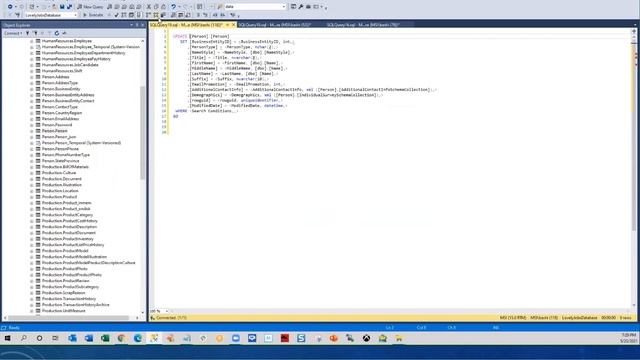Select Person.PersonPhone table
The width and height of the screenshot is (640, 360).
coord(60,149)
